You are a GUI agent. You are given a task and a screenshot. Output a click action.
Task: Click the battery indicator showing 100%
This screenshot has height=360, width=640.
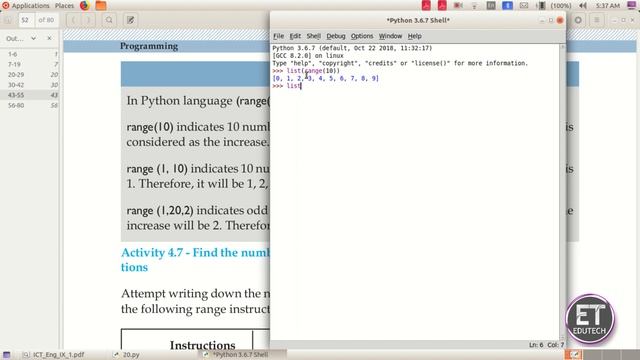tap(554, 6)
